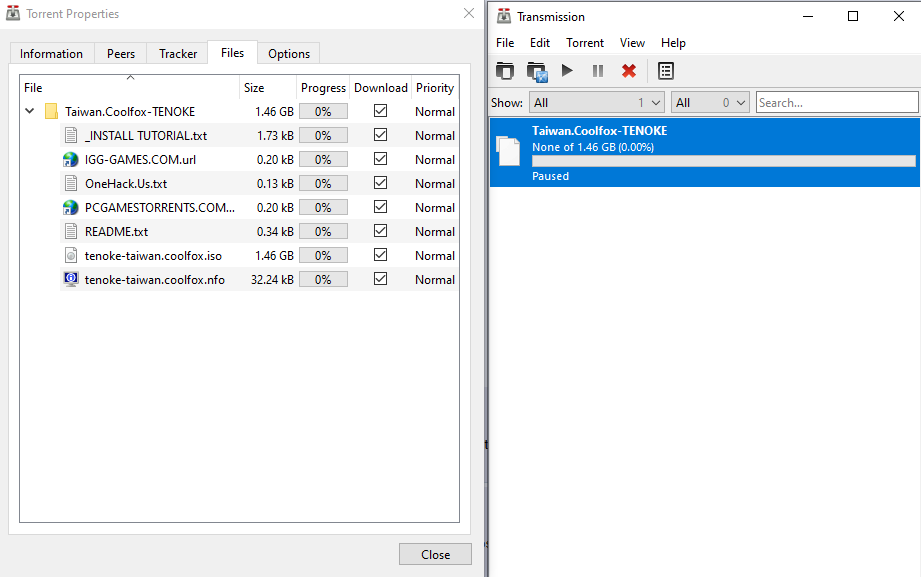Start the torrent with the play icon

(x=567, y=71)
